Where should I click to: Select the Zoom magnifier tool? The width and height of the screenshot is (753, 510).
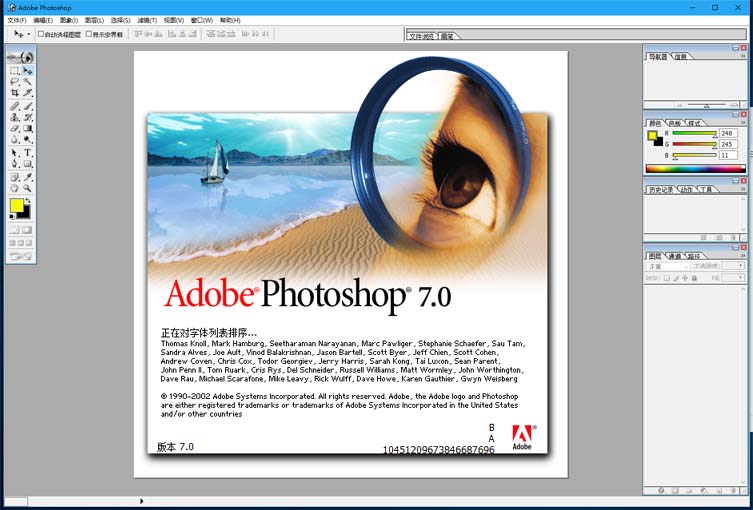pyautogui.click(x=28, y=188)
